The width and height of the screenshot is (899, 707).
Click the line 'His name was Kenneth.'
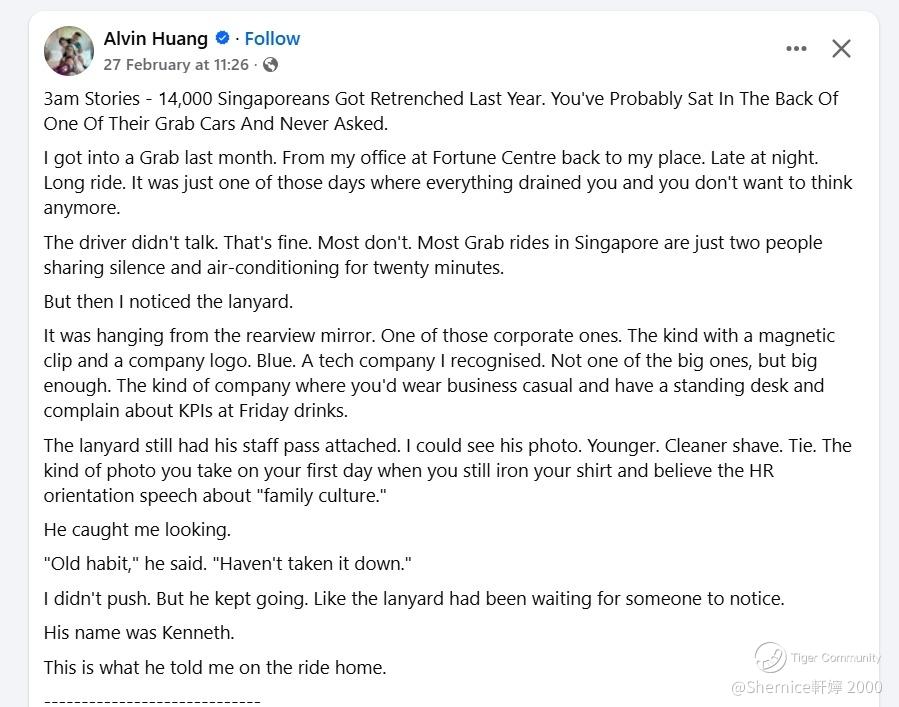139,632
